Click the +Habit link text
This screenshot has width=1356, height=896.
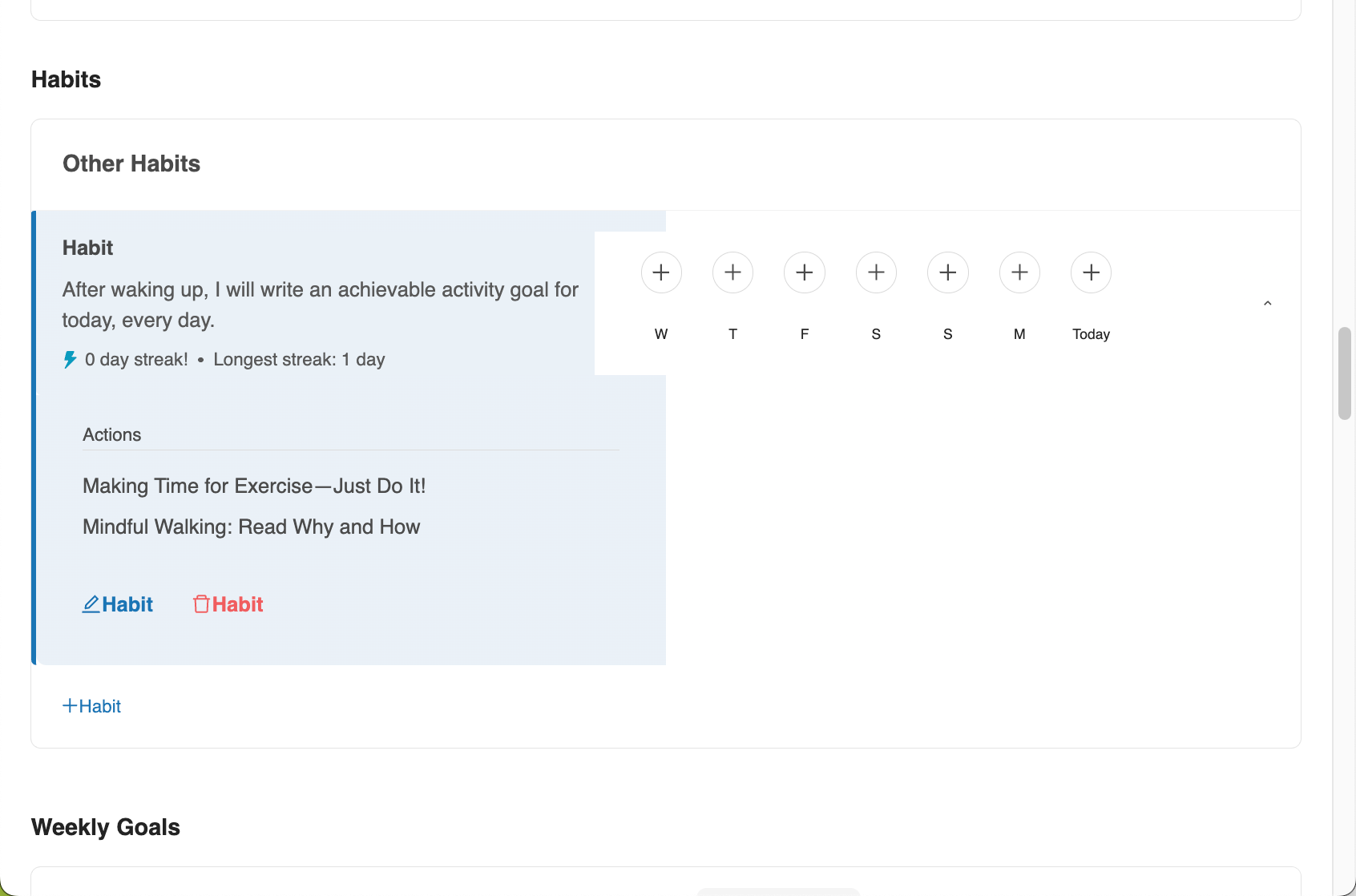tap(100, 706)
